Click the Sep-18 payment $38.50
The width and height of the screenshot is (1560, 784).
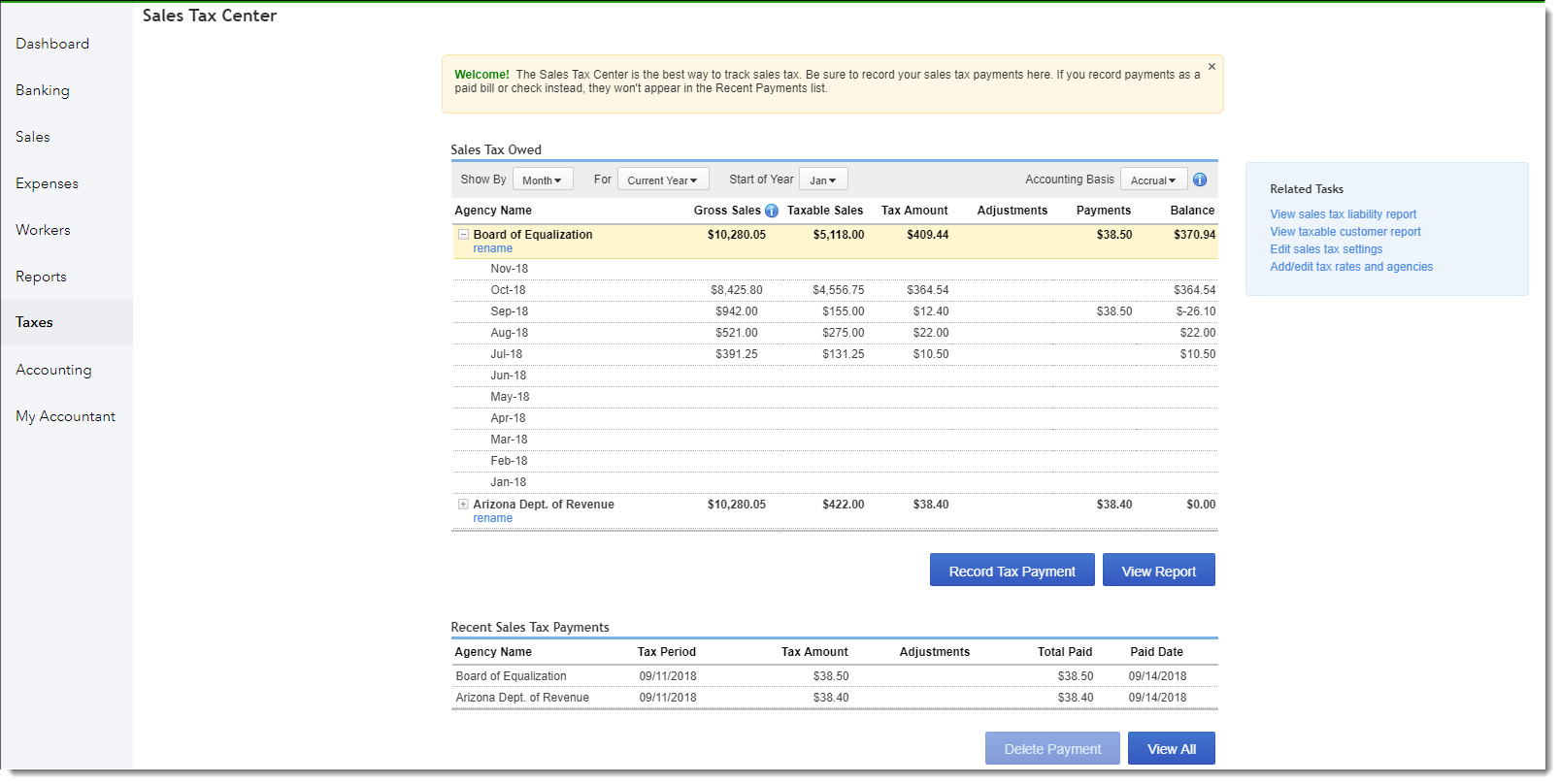point(1114,311)
